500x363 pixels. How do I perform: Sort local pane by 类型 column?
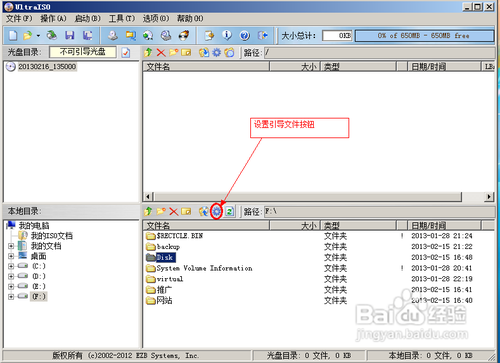coord(358,226)
